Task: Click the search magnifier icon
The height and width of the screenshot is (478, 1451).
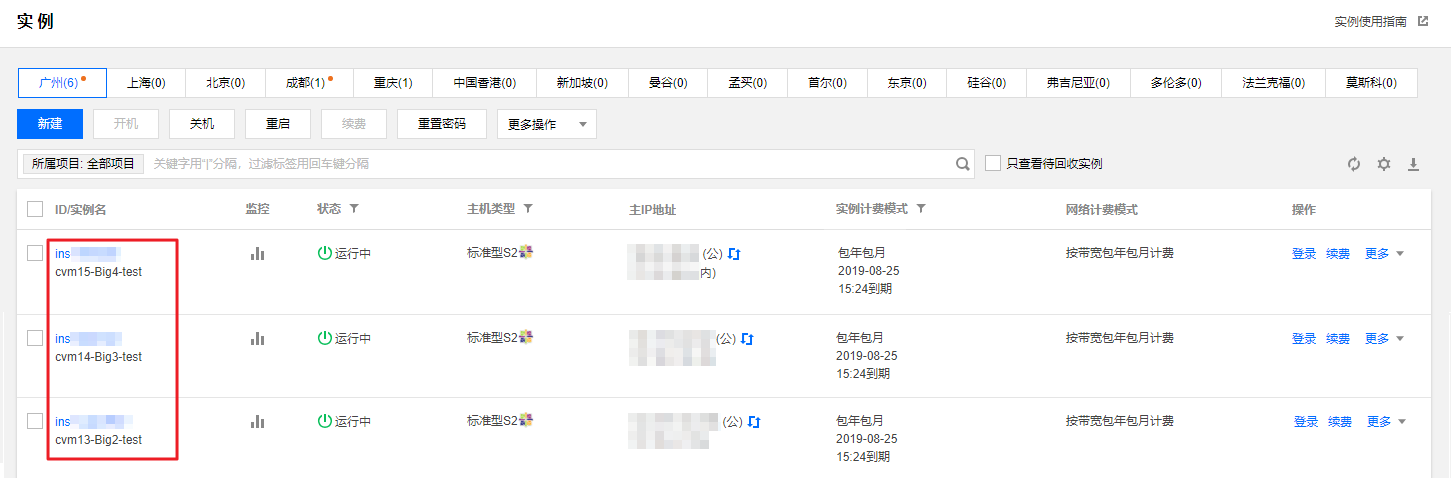Action: 963,164
